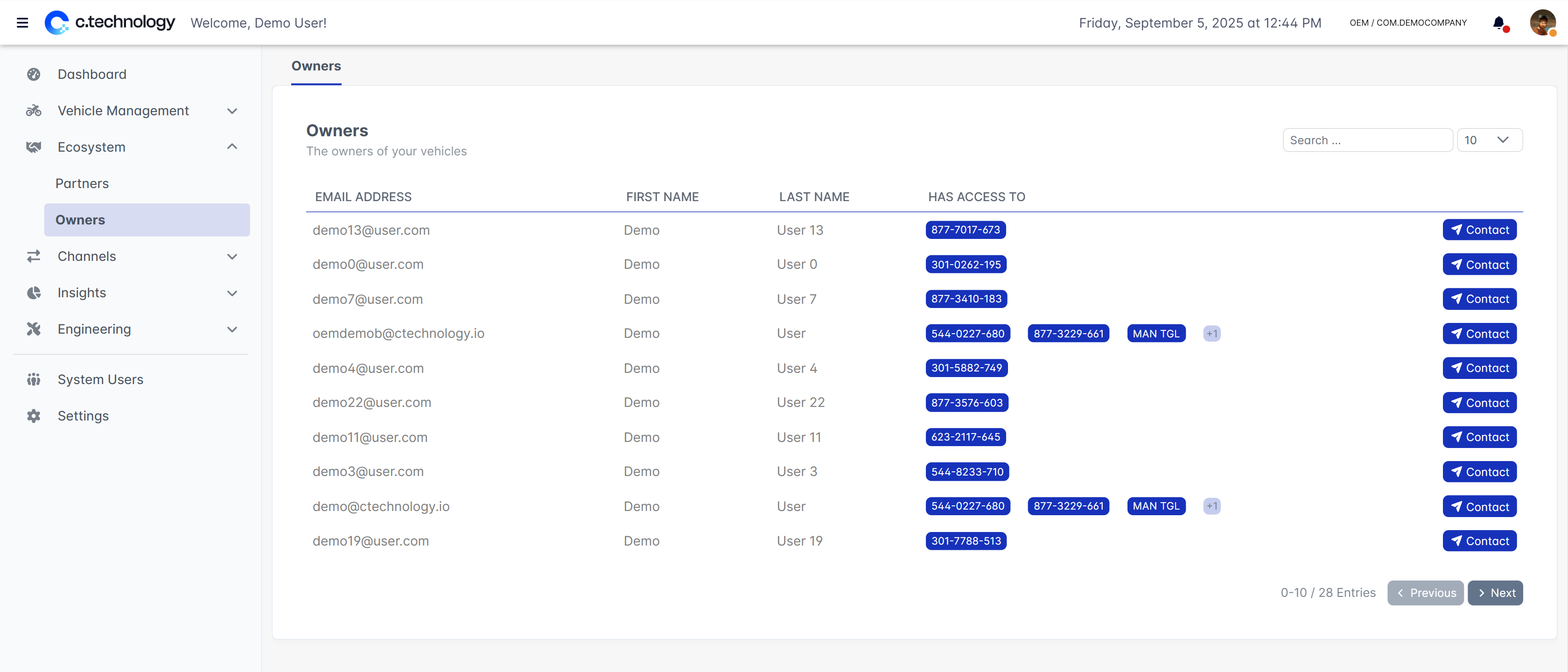Click the +1 badge for oemdemob@ctechnology.io
Image resolution: width=1568 pixels, height=672 pixels.
[x=1211, y=334]
